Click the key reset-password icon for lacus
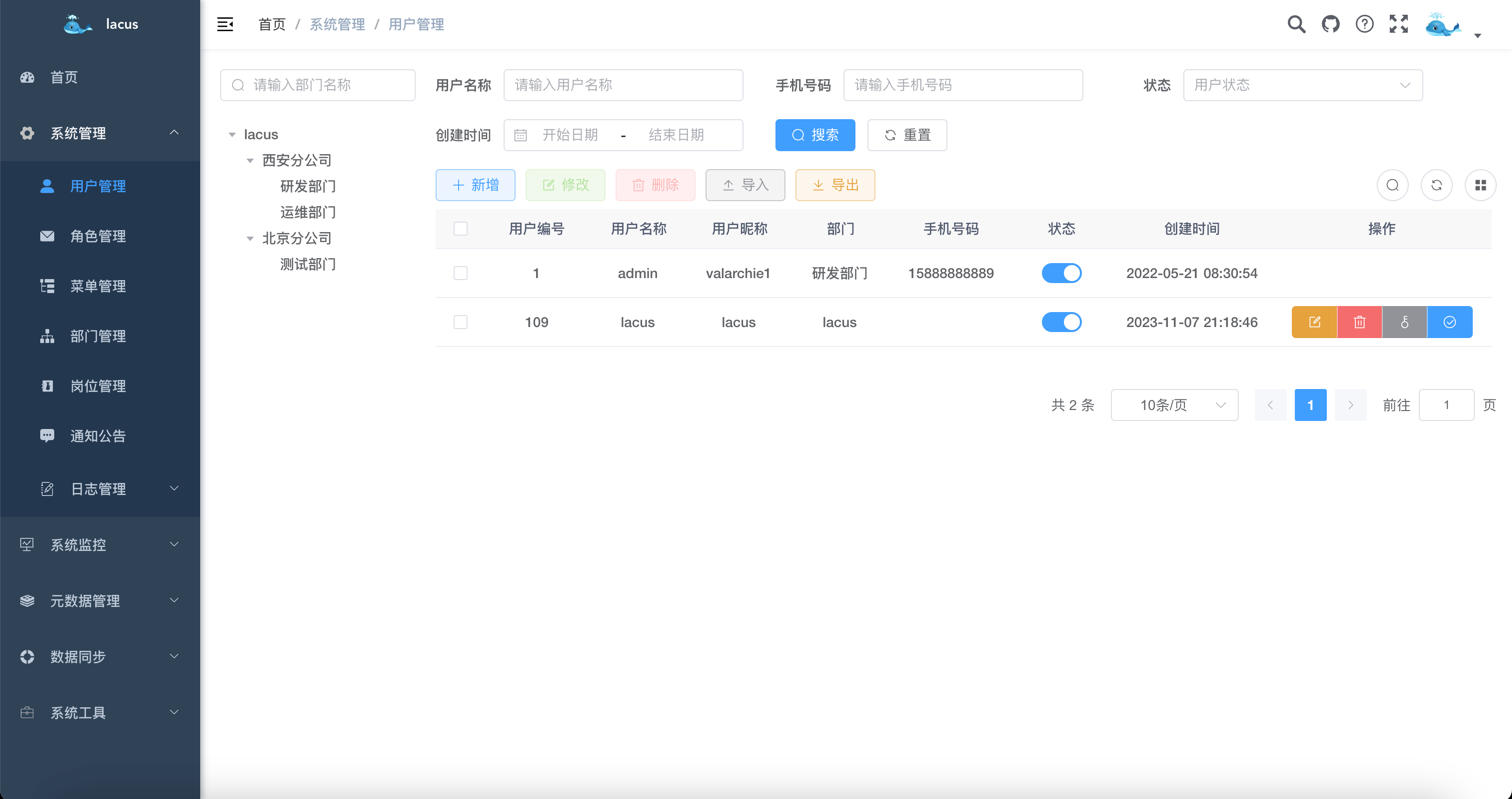The width and height of the screenshot is (1512, 799). coord(1404,322)
